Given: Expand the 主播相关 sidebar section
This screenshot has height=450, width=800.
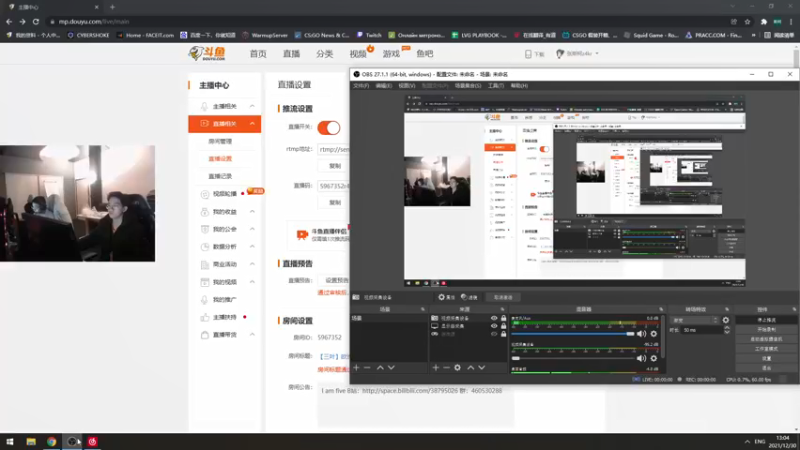Looking at the screenshot, I should coord(252,106).
